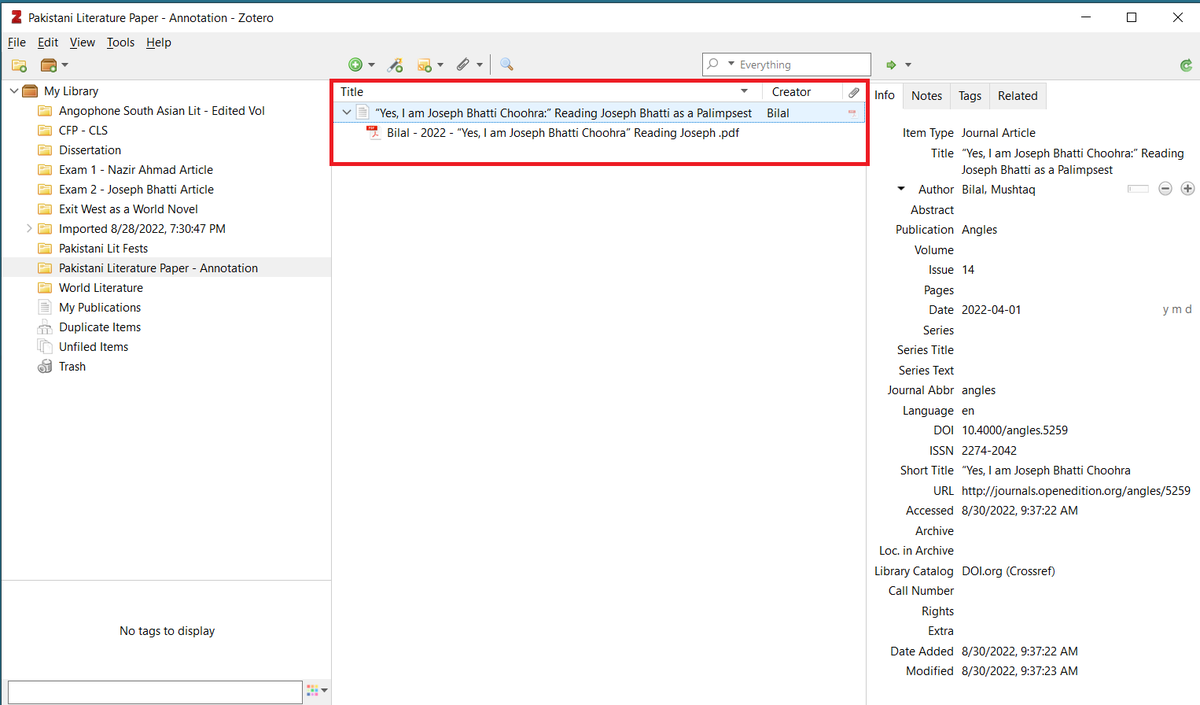Collapse the Joseph Bhatti article row arrow
This screenshot has height=705, width=1200.
346,113
